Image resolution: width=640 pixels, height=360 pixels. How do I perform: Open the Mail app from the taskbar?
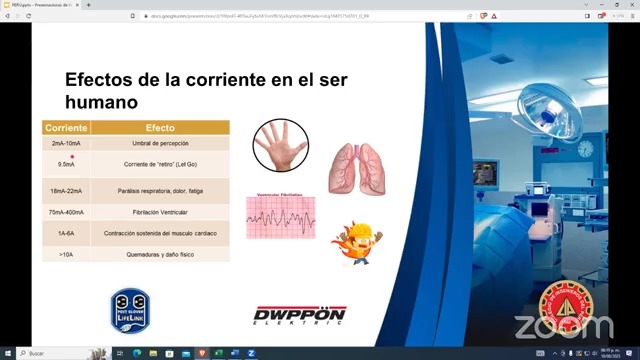click(186, 353)
